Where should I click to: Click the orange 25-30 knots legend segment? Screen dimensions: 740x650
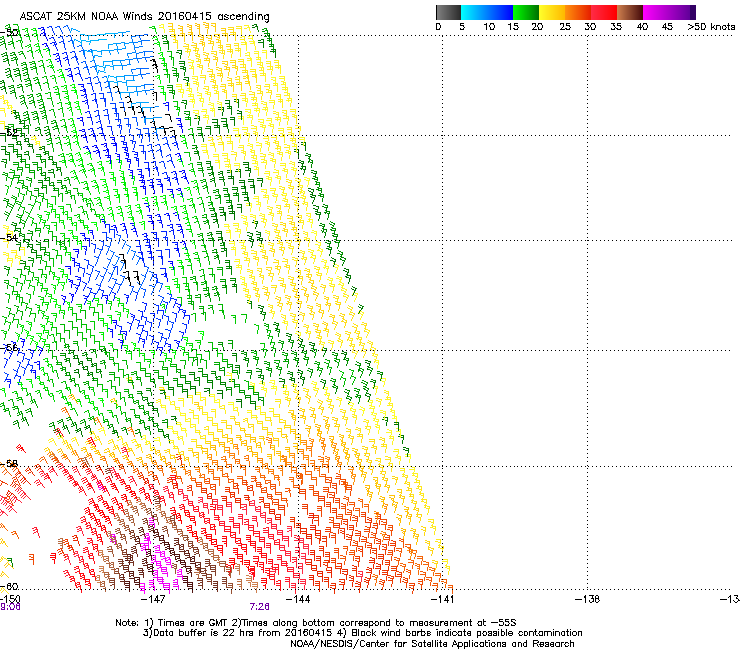coord(578,12)
